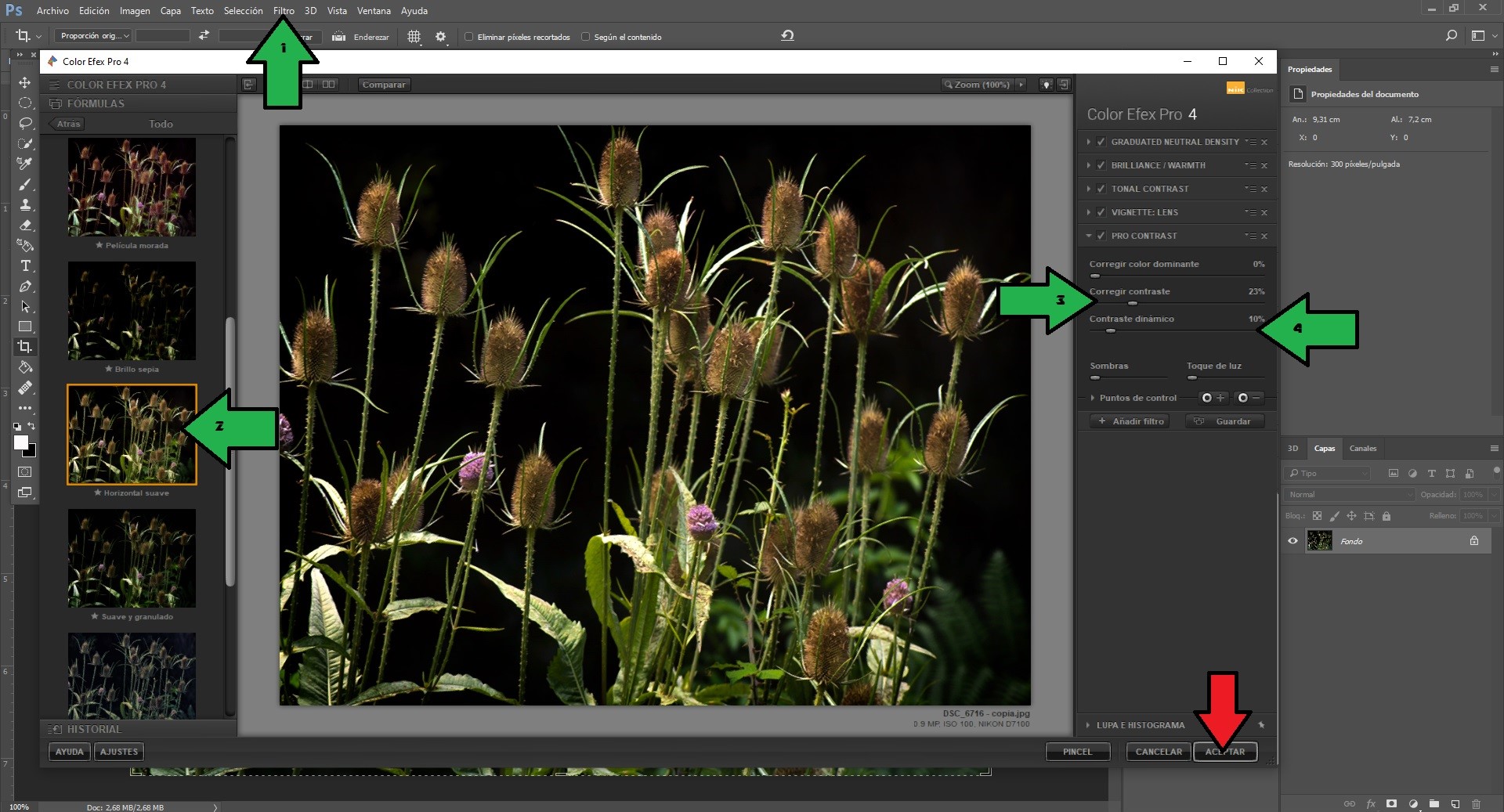Image resolution: width=1504 pixels, height=812 pixels.
Task: Expand the Graduated Neutral Density filter
Action: coord(1089,142)
